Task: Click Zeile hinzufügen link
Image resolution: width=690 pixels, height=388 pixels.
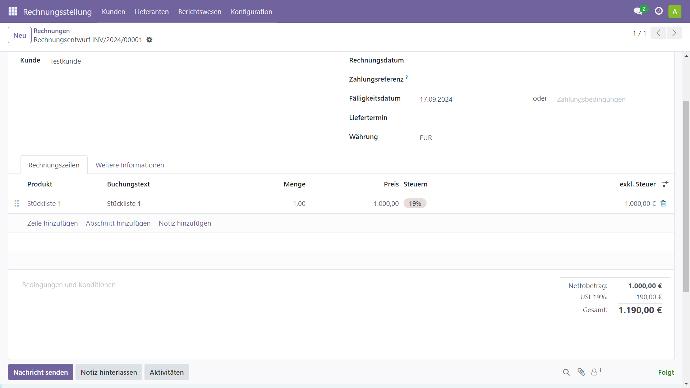Action: tap(52, 223)
